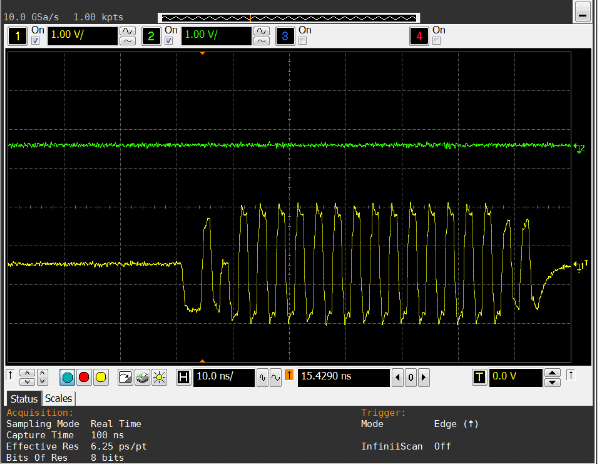Click trigger edge icon right of level
Screen dimensions: 598x464
(x=571, y=375)
